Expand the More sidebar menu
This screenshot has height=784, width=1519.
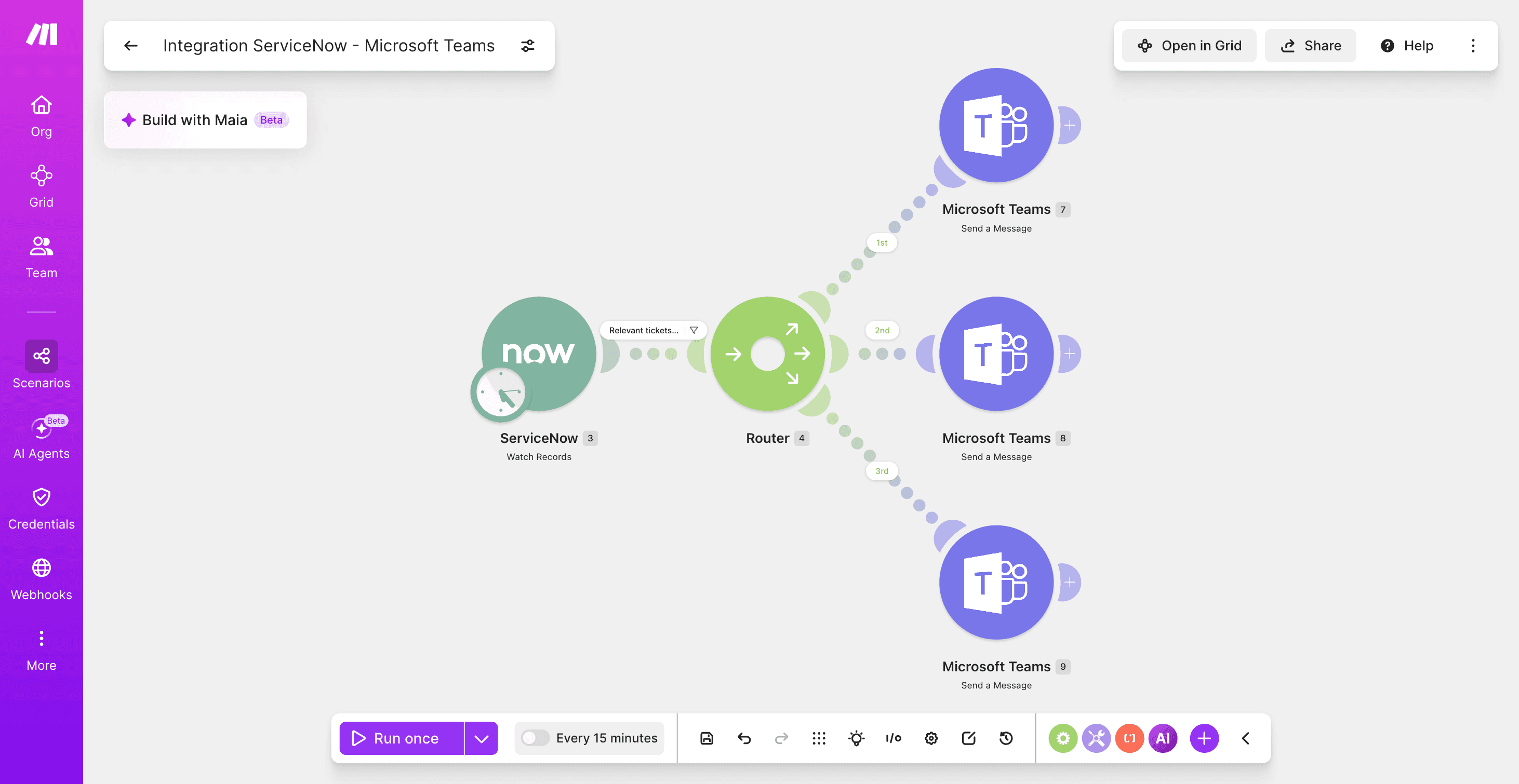pyautogui.click(x=41, y=650)
